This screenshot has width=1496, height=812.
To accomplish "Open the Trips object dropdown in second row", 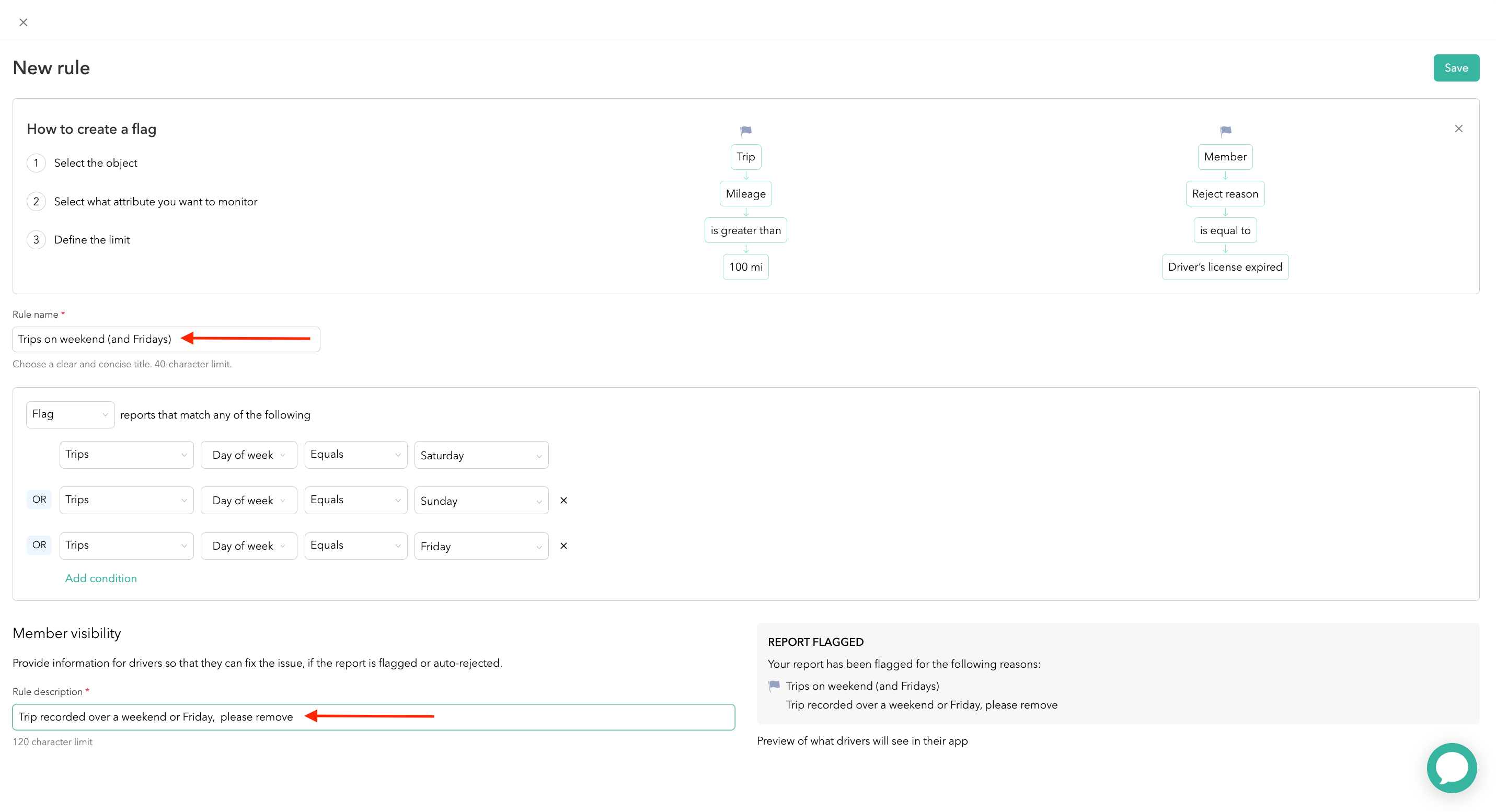I will (x=126, y=500).
